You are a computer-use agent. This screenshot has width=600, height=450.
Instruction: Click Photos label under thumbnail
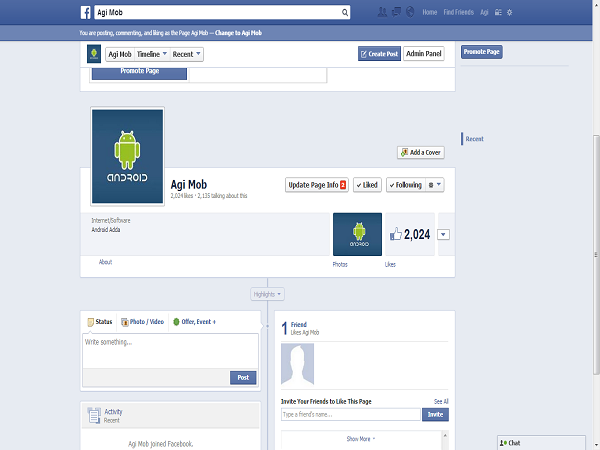[x=340, y=264]
